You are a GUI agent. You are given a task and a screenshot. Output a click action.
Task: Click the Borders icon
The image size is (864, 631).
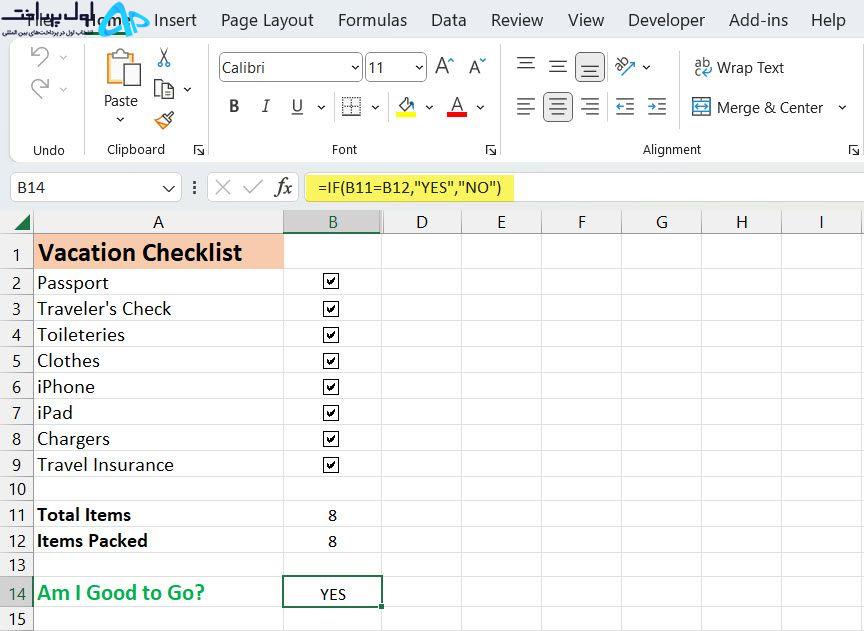point(351,106)
